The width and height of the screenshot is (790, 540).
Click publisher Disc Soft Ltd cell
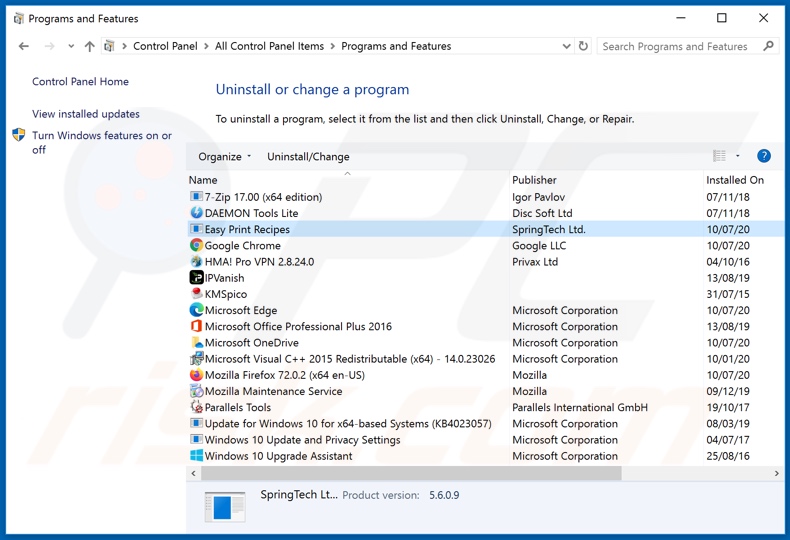pyautogui.click(x=542, y=213)
